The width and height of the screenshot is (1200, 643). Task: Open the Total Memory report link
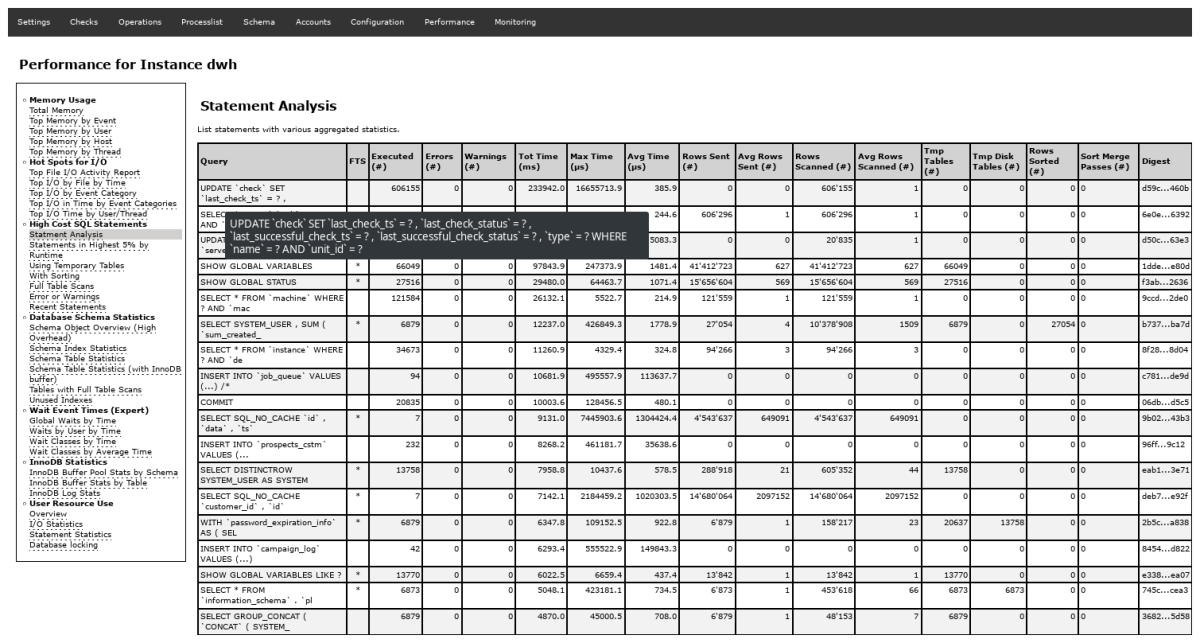[x=55, y=111]
